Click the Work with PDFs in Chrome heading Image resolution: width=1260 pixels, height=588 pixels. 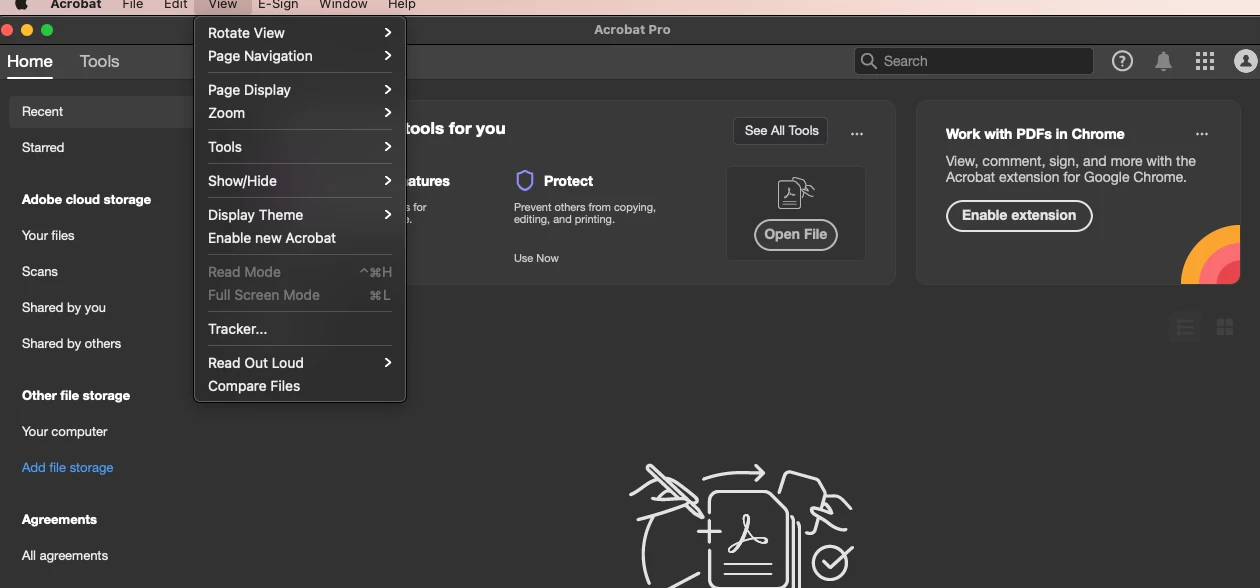pos(1035,133)
